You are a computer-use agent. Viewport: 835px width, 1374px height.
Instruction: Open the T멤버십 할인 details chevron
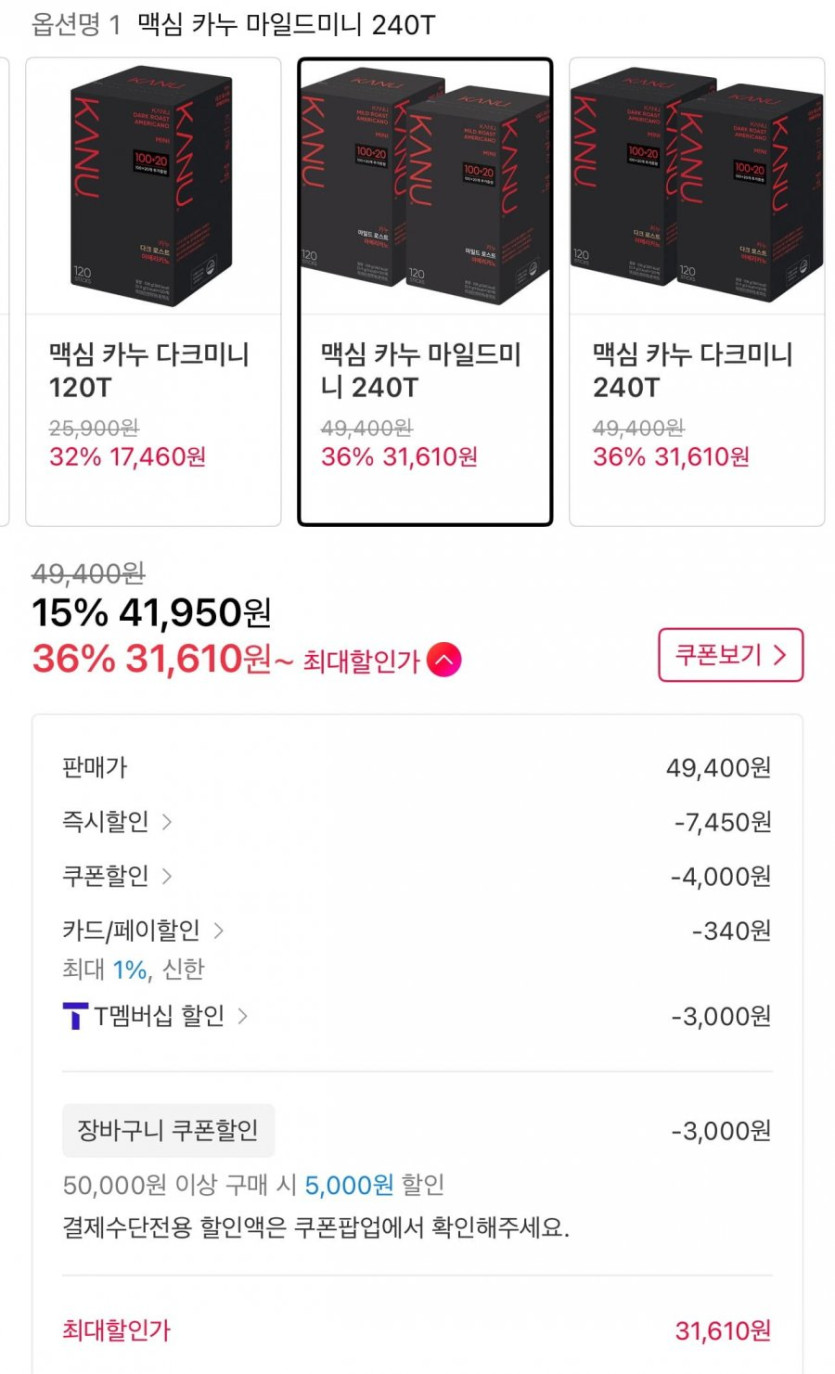(x=242, y=1017)
